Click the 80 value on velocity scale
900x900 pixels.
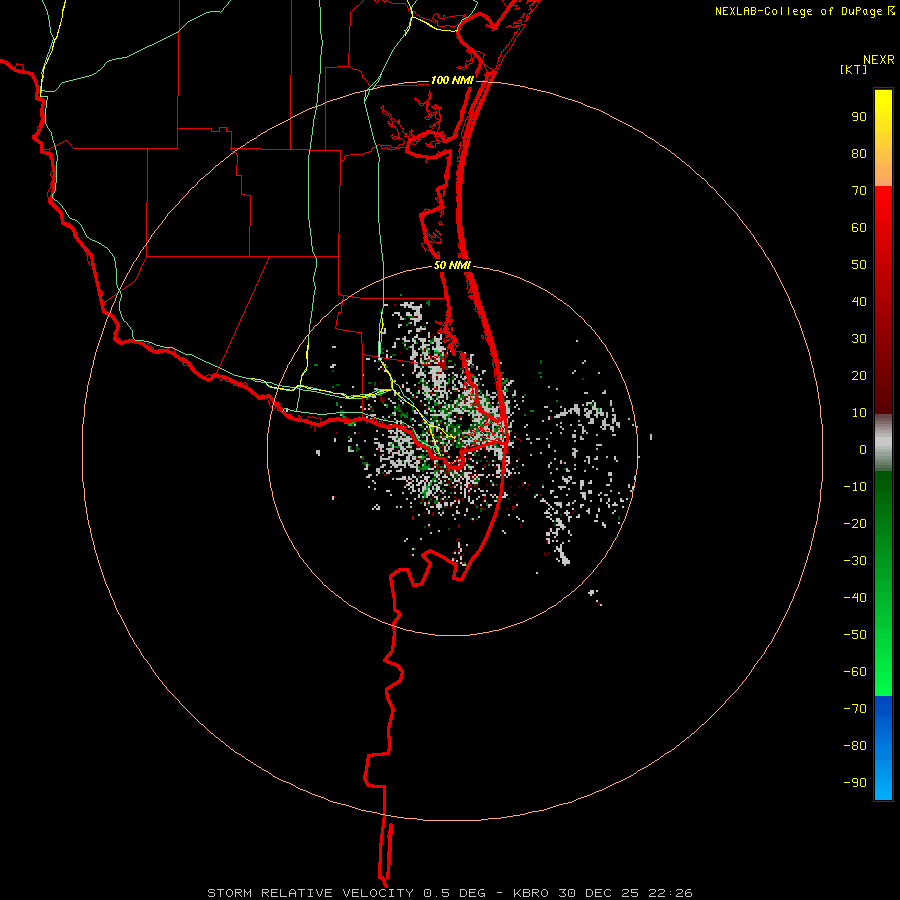pyautogui.click(x=859, y=154)
